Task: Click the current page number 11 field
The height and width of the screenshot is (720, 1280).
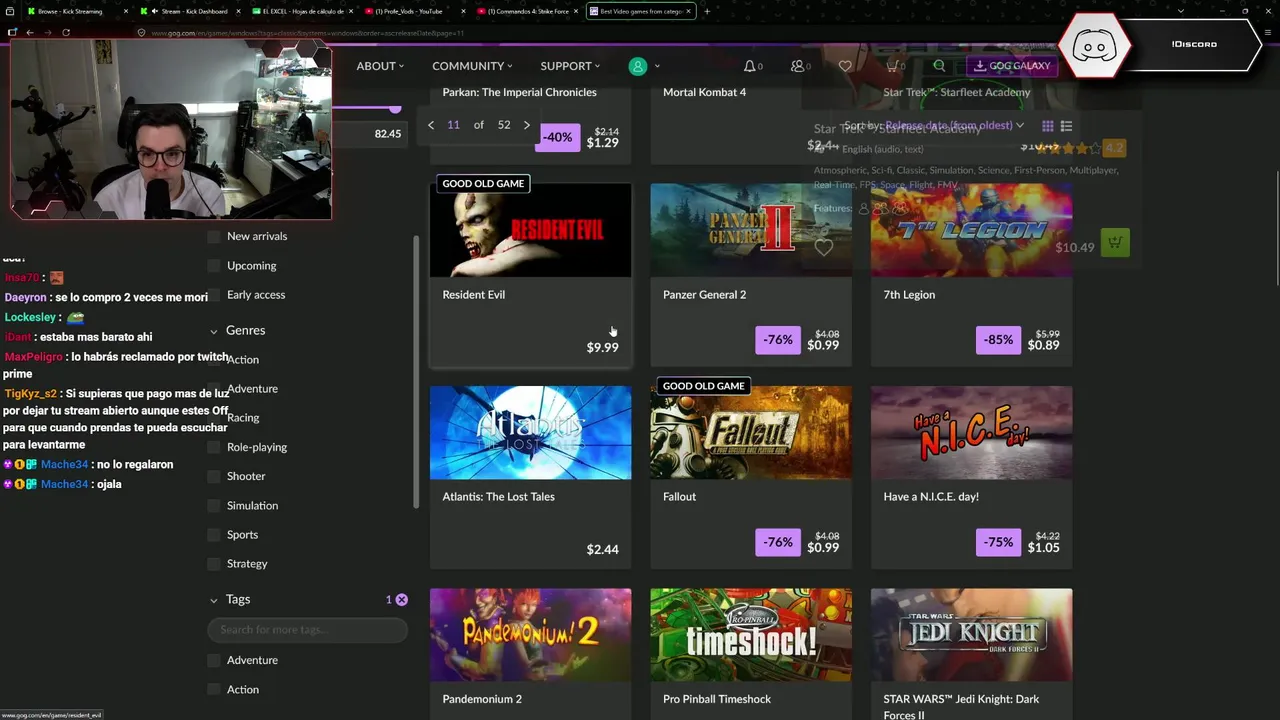Action: 453,125
